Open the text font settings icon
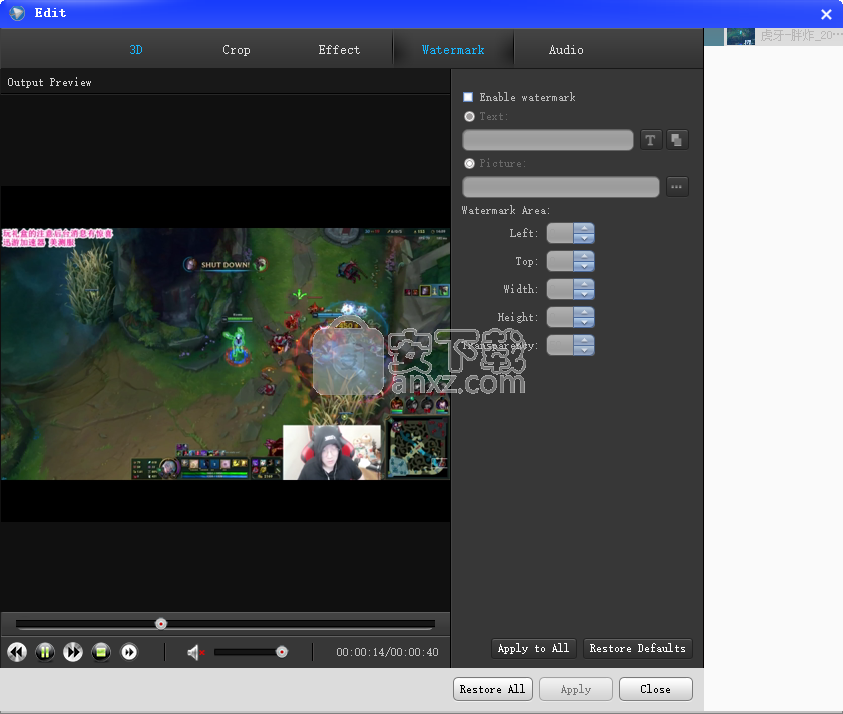The height and width of the screenshot is (714, 843). click(x=651, y=140)
